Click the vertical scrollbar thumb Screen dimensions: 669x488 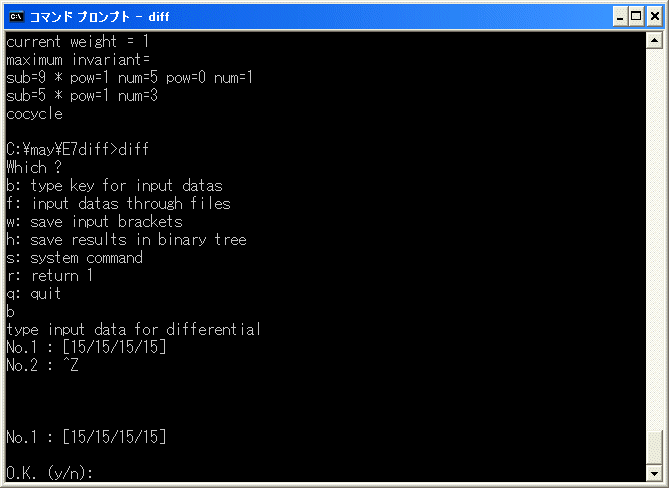coord(654,448)
